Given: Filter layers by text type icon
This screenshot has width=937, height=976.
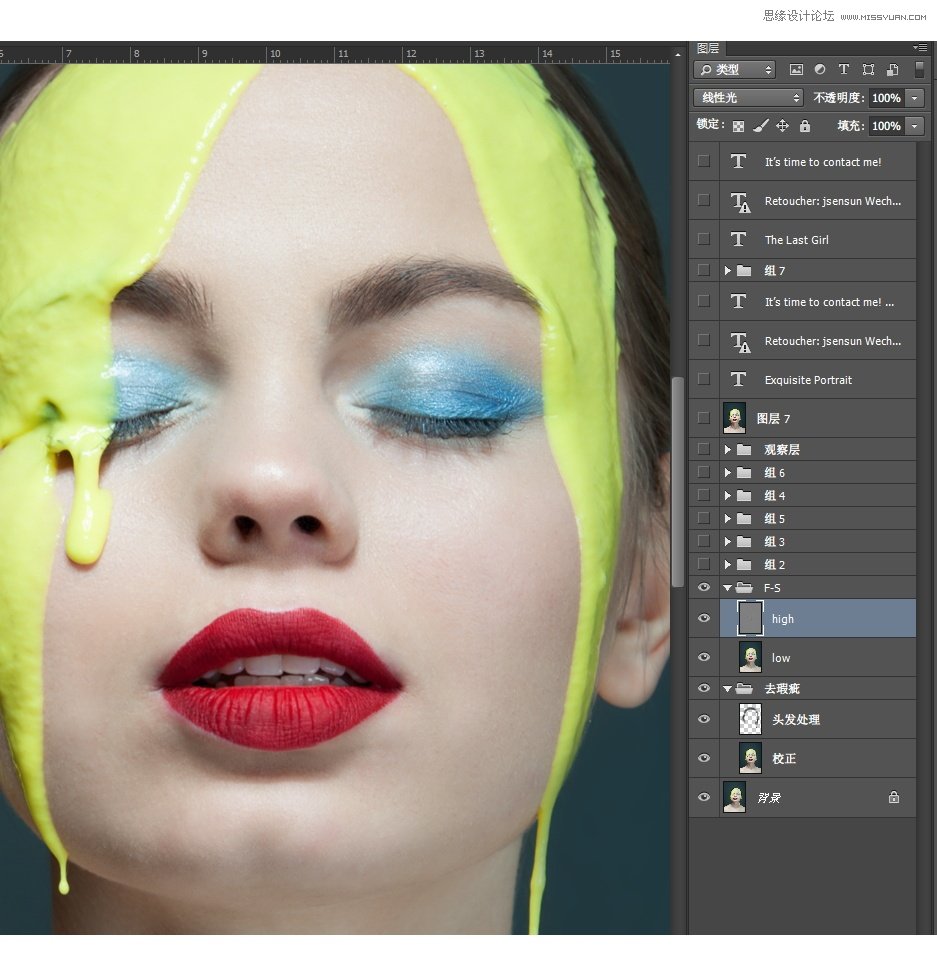Looking at the screenshot, I should point(843,70).
